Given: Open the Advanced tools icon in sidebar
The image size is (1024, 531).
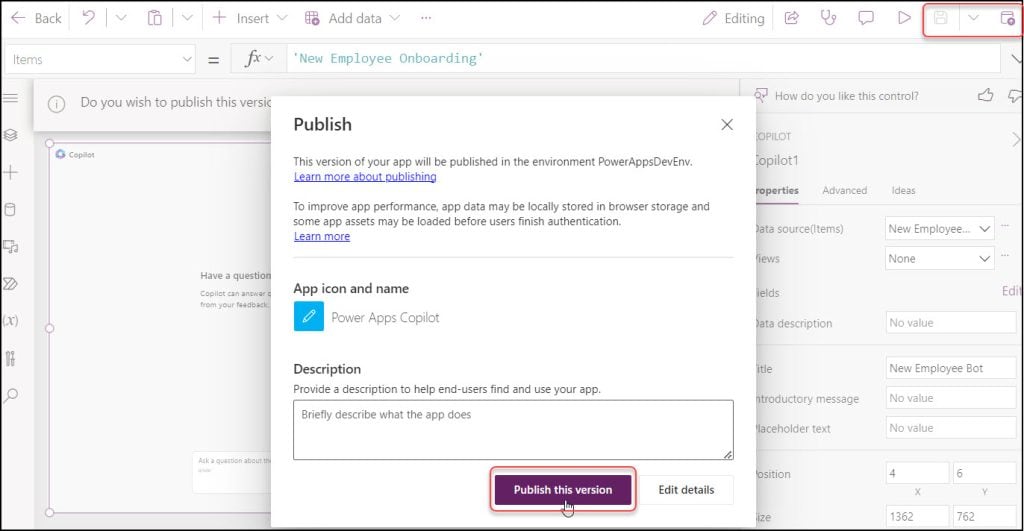Looking at the screenshot, I should tap(10, 358).
